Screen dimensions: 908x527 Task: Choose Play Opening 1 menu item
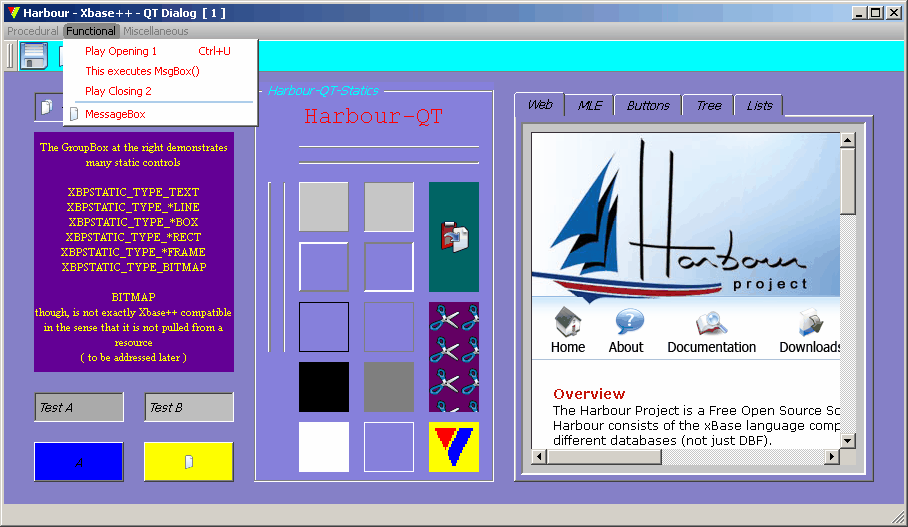[160, 51]
